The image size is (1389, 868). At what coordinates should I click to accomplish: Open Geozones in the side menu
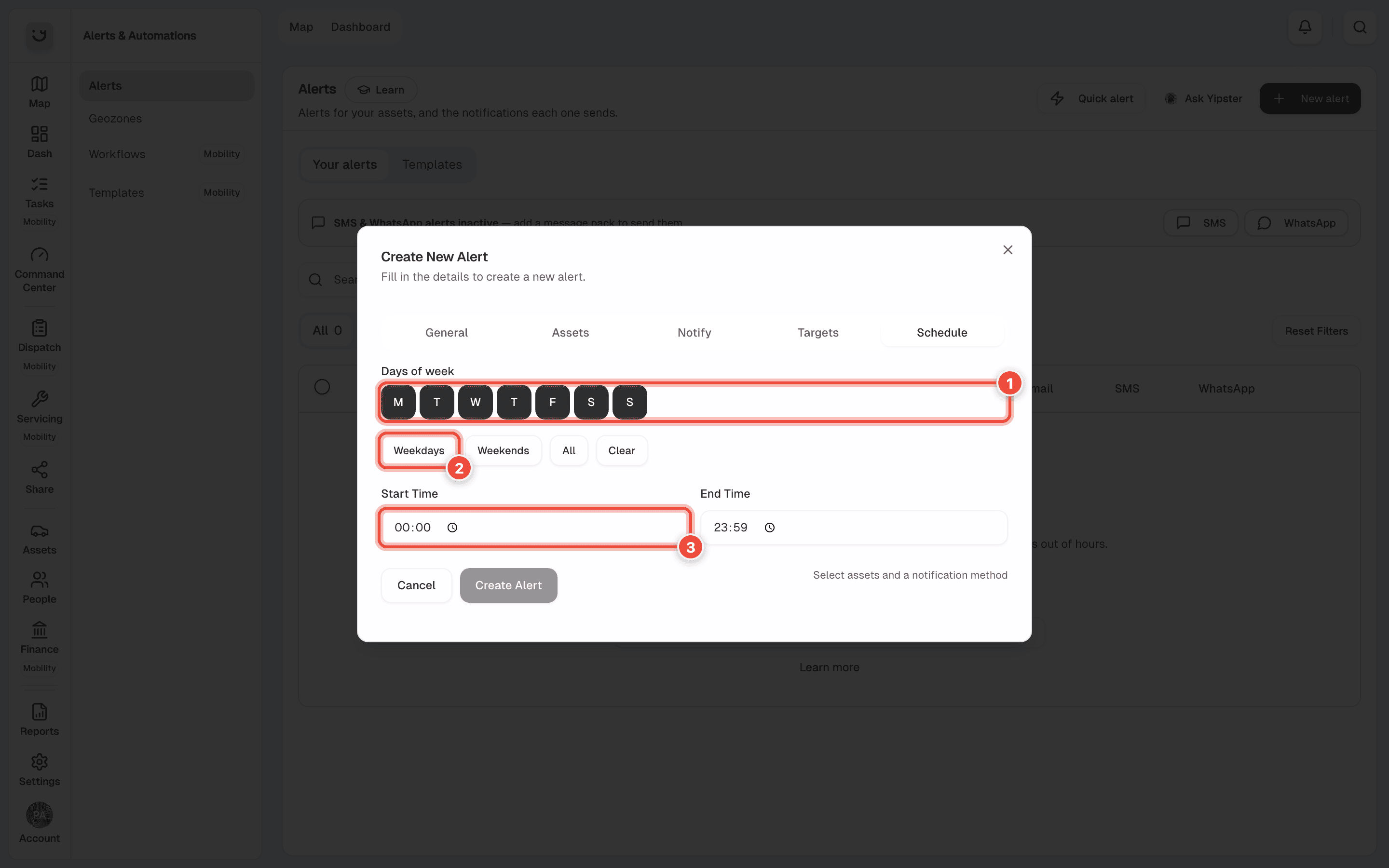click(166, 119)
